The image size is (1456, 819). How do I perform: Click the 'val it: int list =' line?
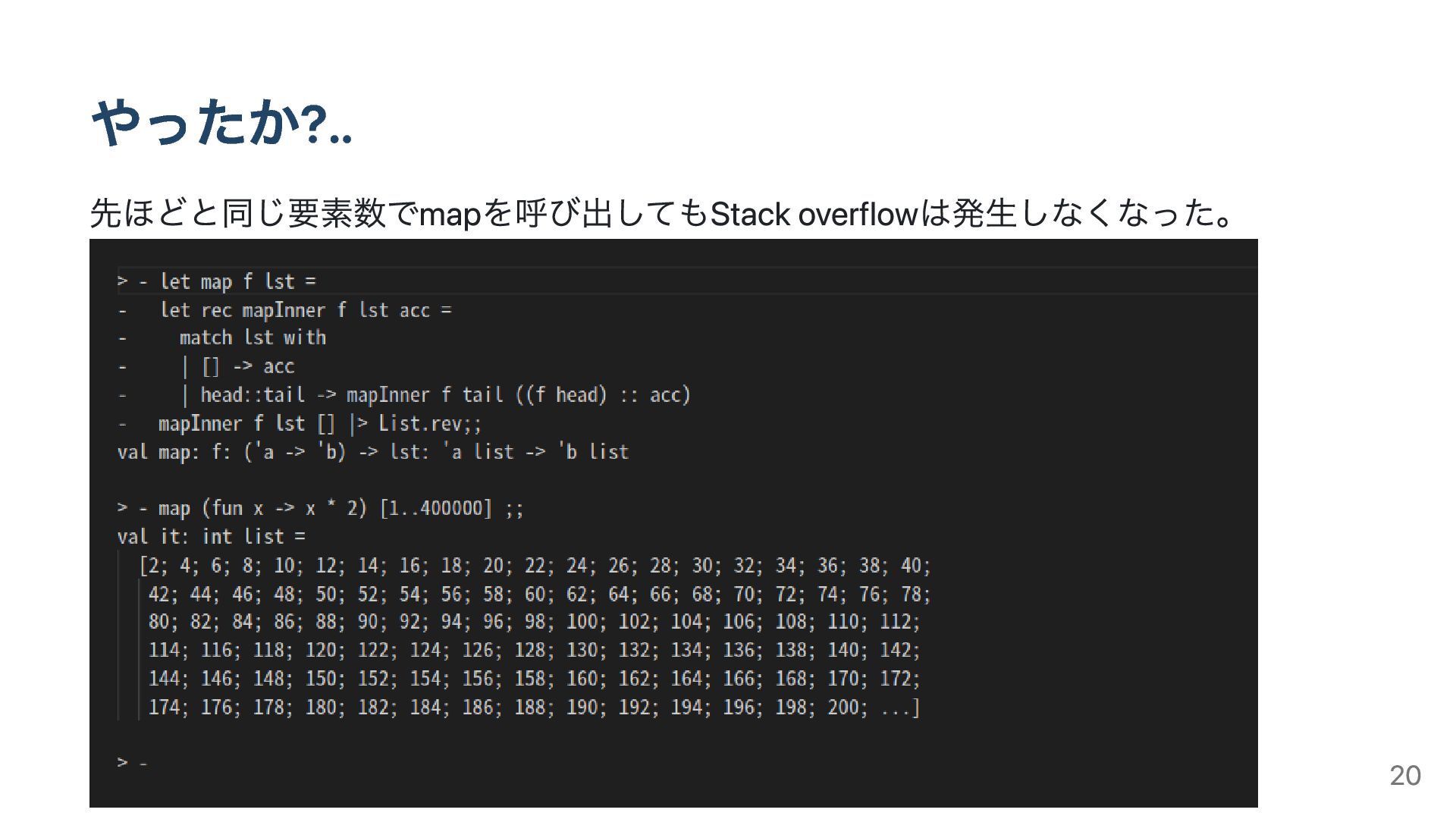[x=212, y=537]
